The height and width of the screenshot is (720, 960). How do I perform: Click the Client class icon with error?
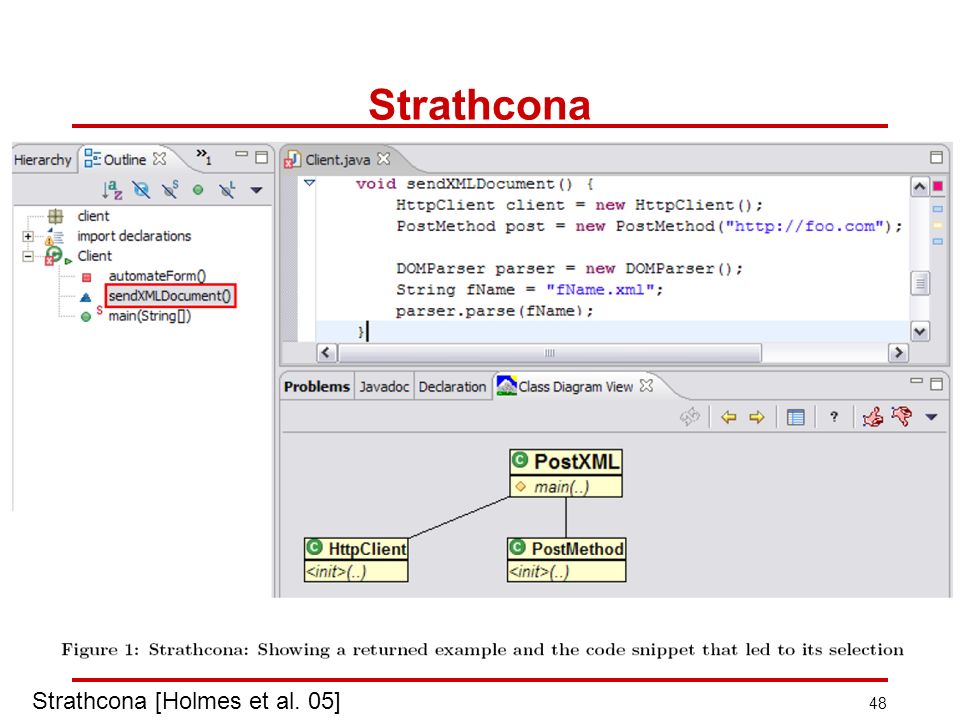(54, 255)
